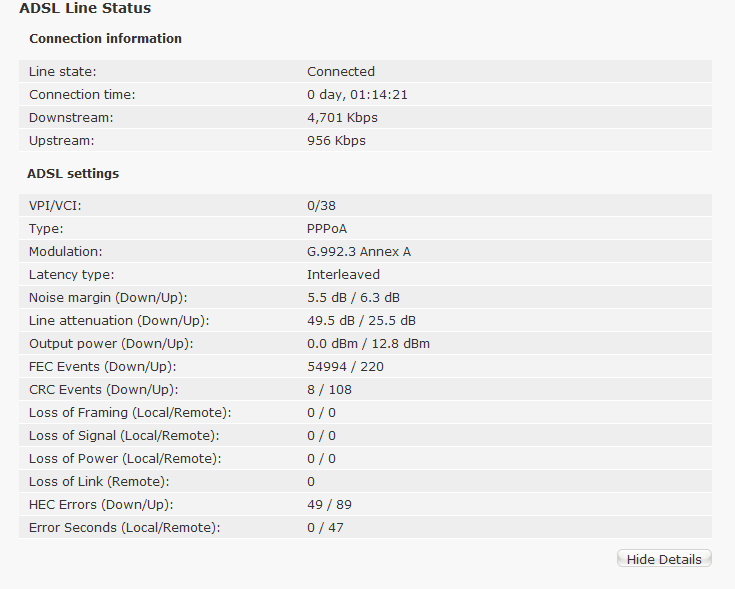Select the VPI/VCI 0/38 value
Viewport: 735px width, 589px height.
tap(321, 206)
